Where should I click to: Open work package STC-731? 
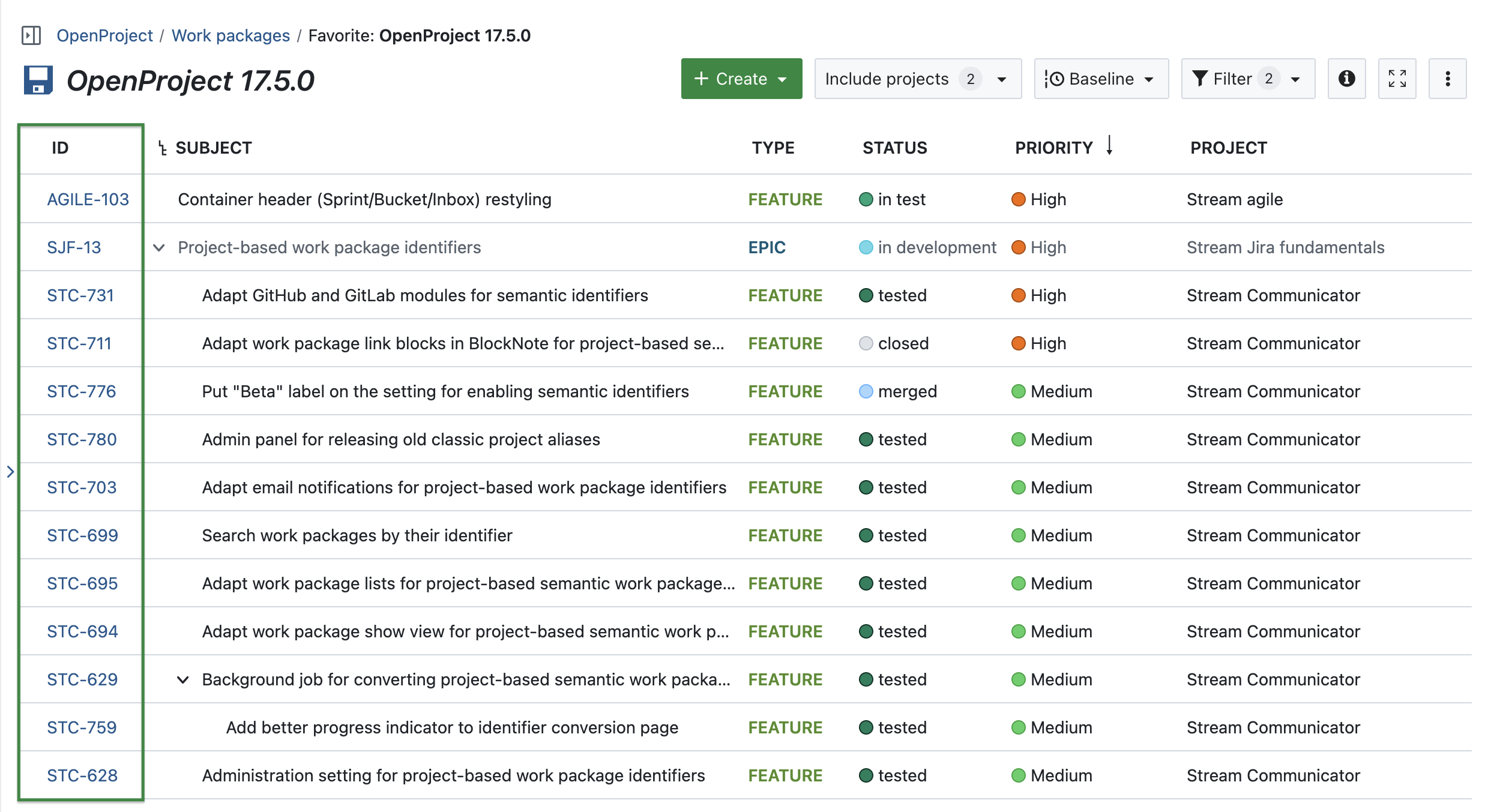click(x=80, y=295)
